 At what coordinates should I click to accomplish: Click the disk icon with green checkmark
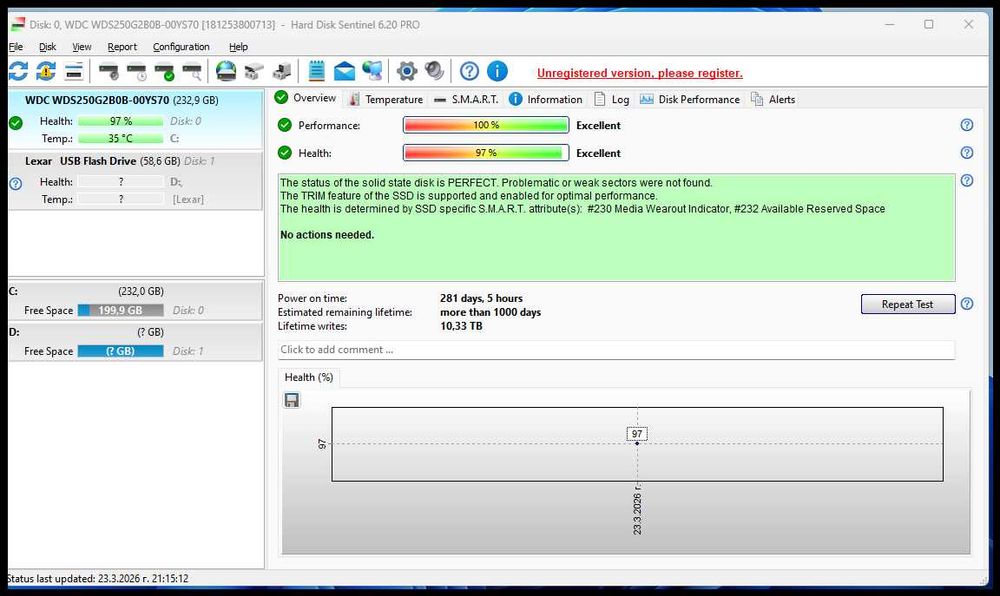click(x=165, y=71)
